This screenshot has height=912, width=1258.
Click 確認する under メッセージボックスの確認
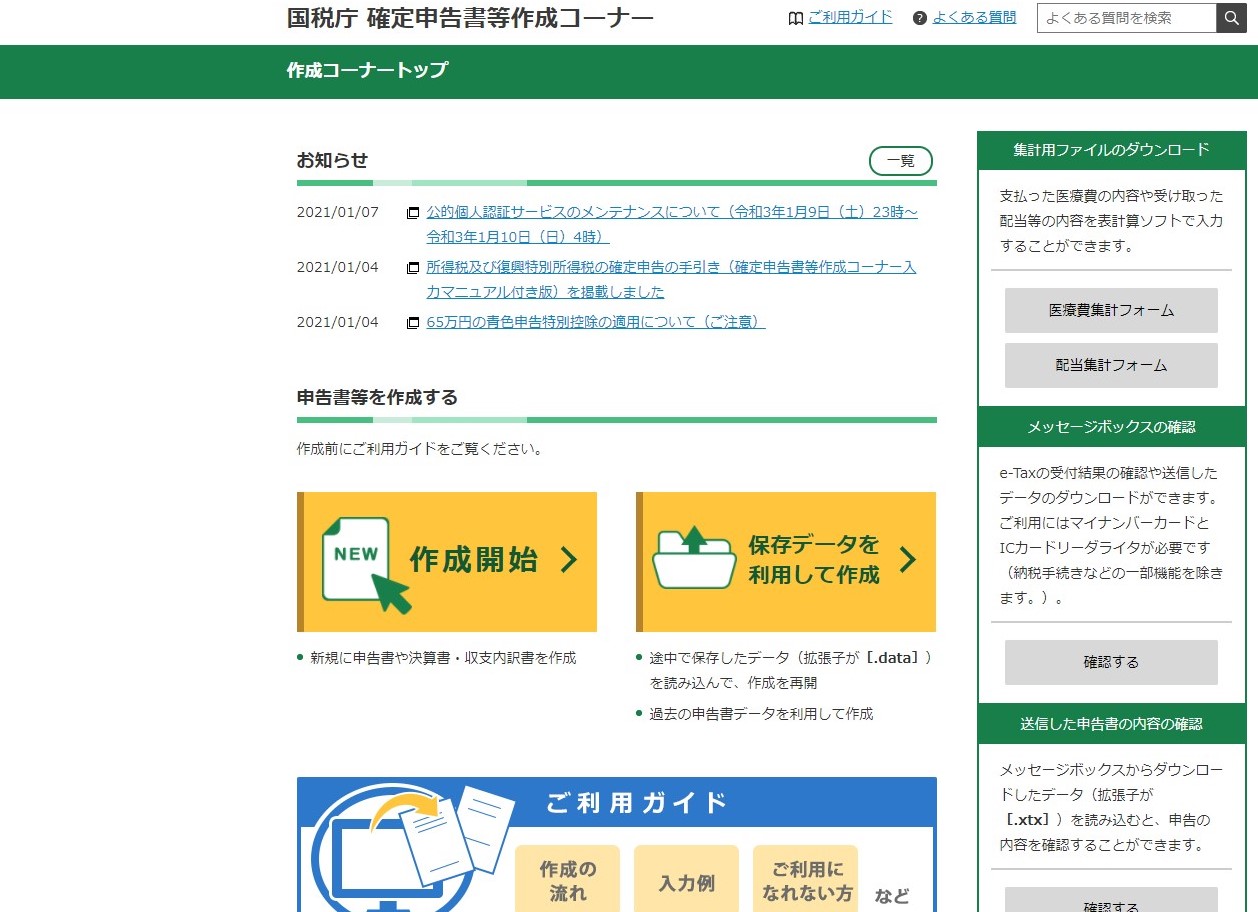1111,662
